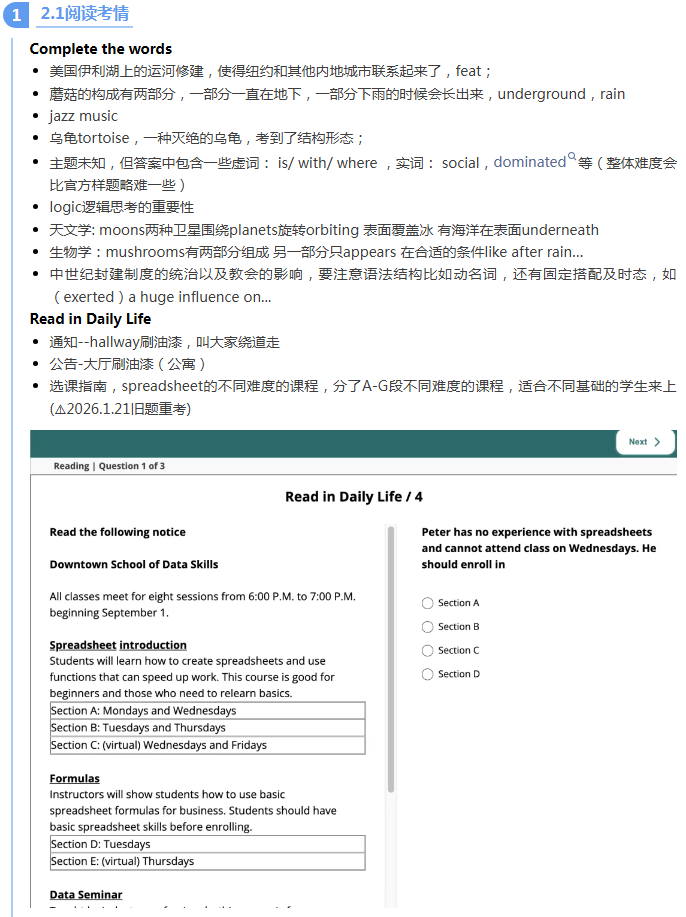
Task: Mark Section D as the answer
Action: pyautogui.click(x=428, y=674)
